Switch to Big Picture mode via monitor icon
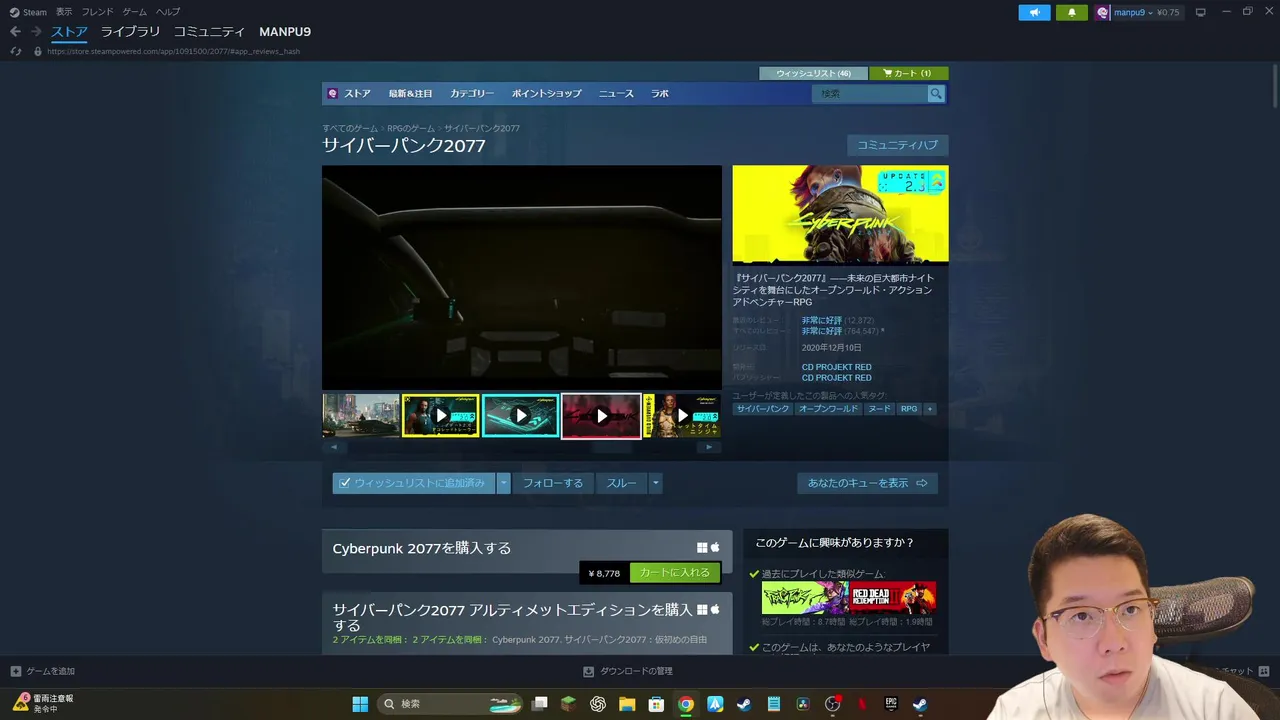Viewport: 1280px width, 720px height. tap(1201, 12)
